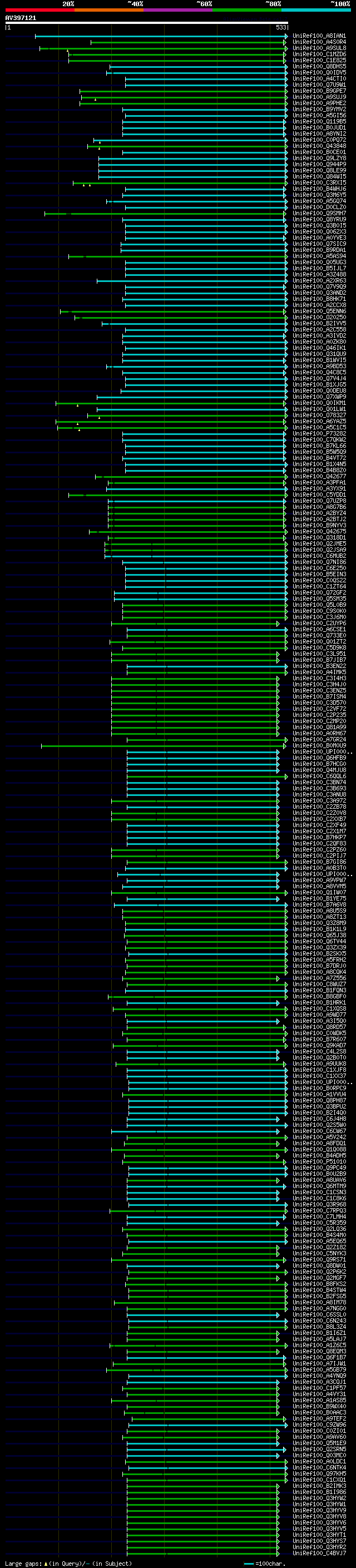Image resolution: width=356 pixels, height=1568 pixels.
Task: Select the UniRef100_C0PQ72 label
Action: click(x=319, y=140)
